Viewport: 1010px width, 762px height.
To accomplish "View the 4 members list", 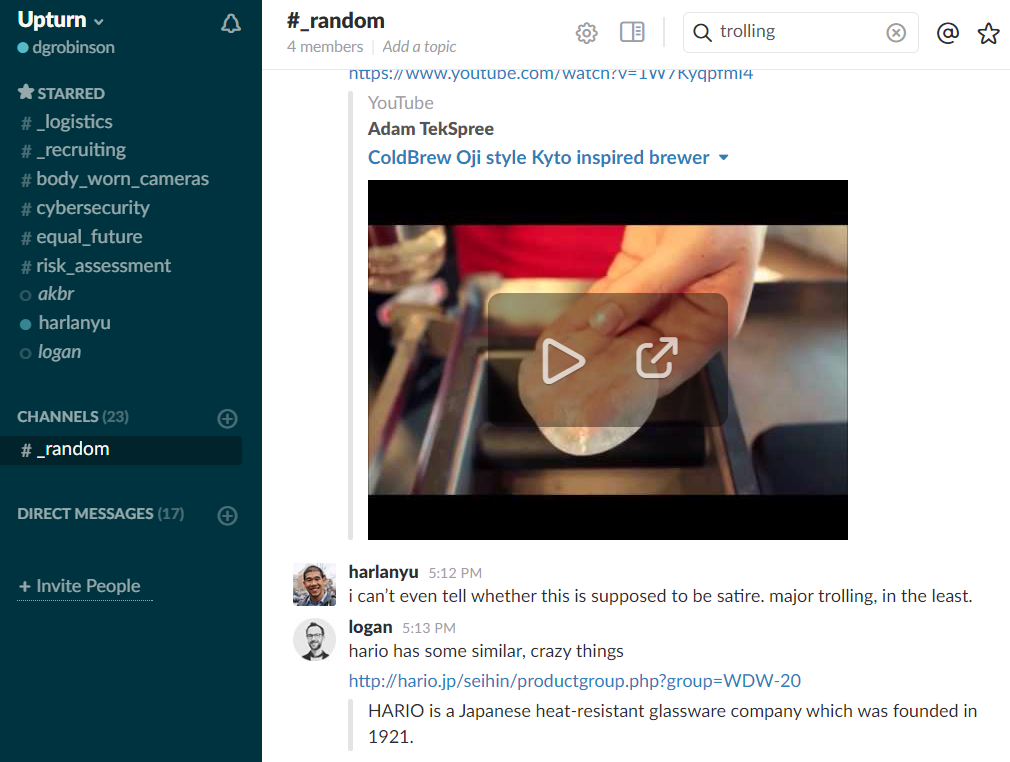I will [325, 47].
